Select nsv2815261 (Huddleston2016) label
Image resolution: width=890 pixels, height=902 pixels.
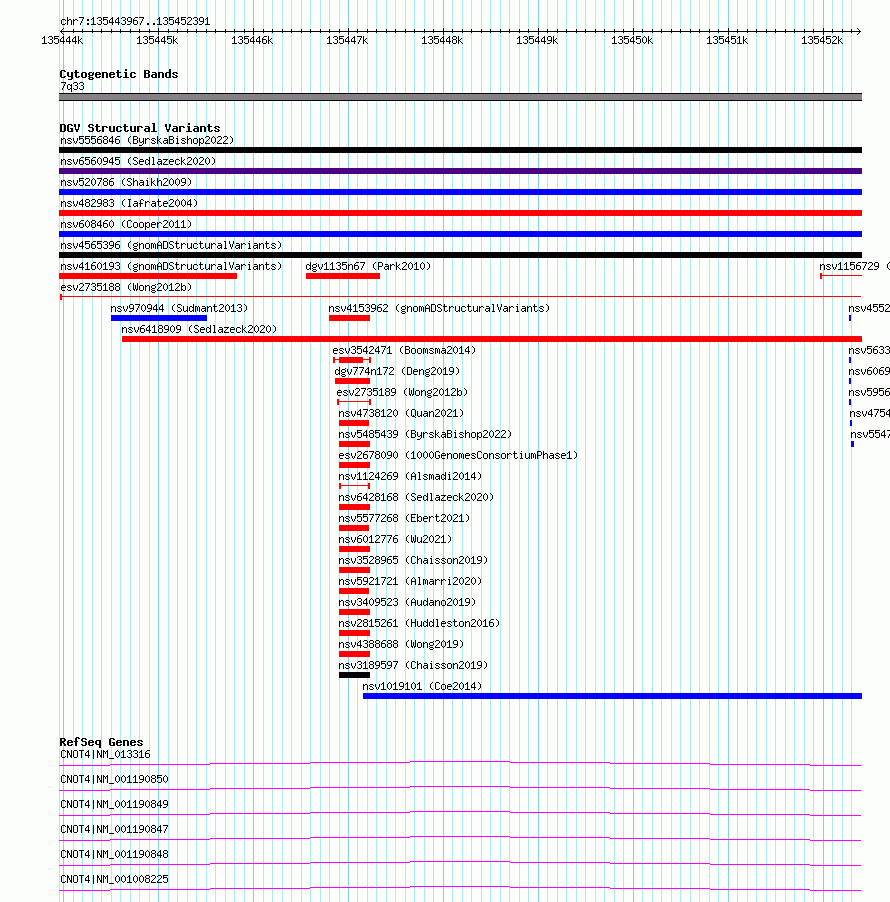coord(419,623)
